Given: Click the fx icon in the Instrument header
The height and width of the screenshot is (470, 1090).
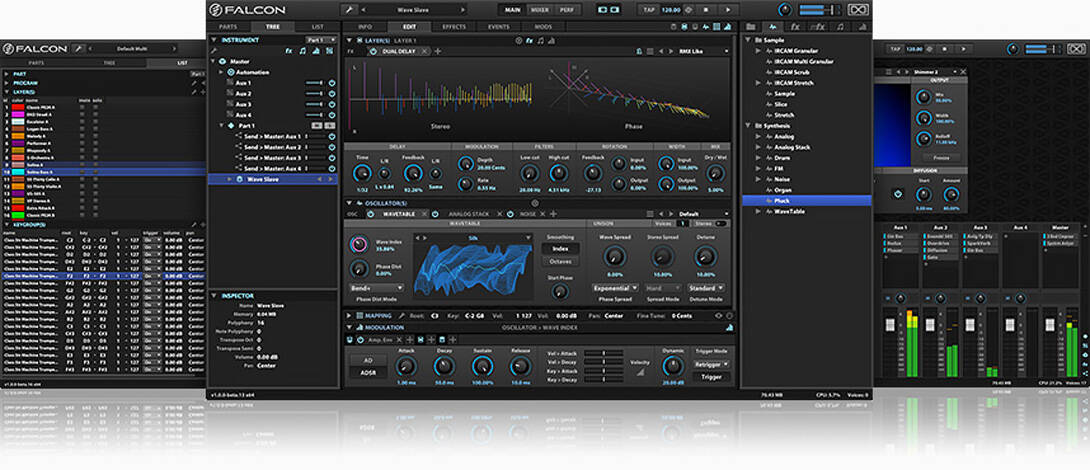Looking at the screenshot, I should (289, 50).
